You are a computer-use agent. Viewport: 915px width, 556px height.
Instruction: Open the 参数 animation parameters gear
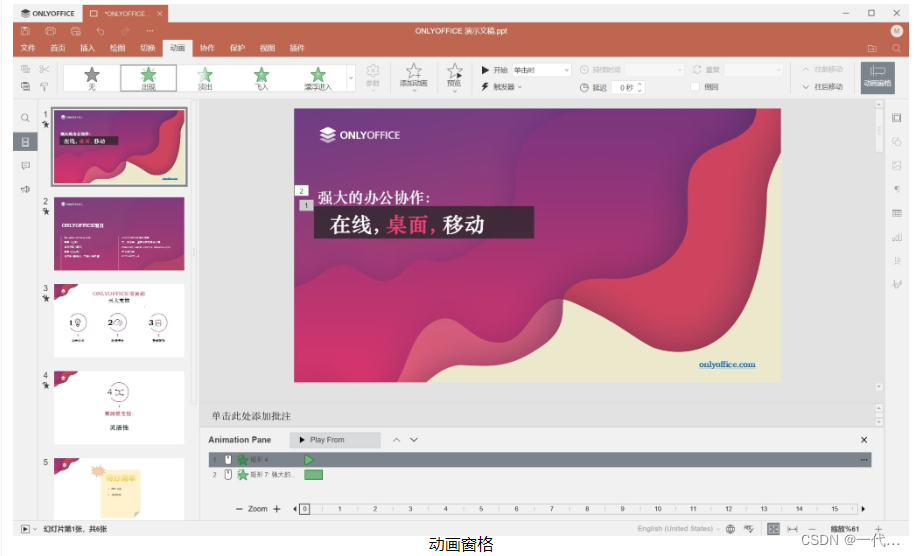(373, 76)
